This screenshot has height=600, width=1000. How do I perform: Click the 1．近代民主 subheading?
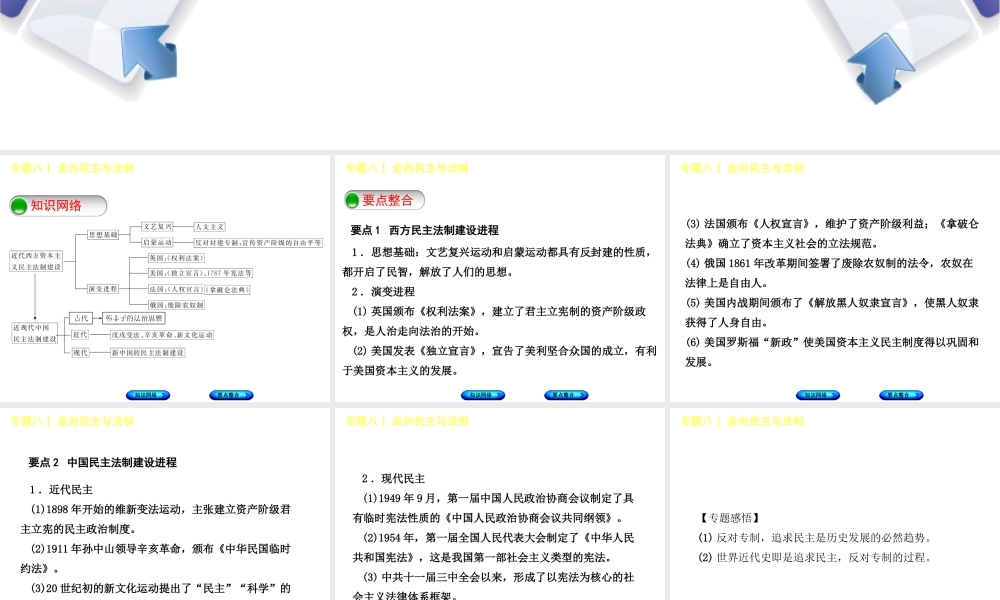(61, 490)
